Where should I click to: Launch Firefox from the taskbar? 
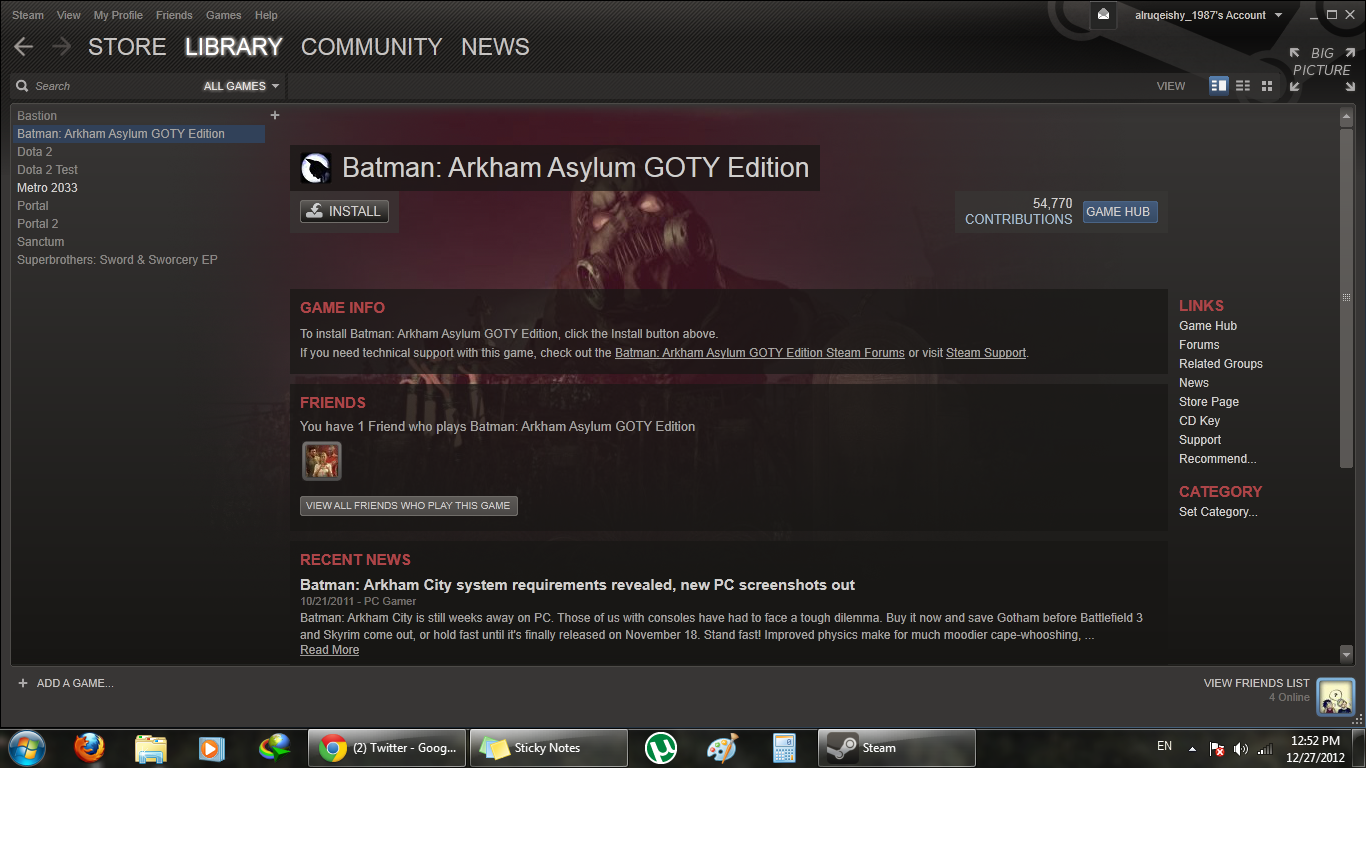(89, 748)
